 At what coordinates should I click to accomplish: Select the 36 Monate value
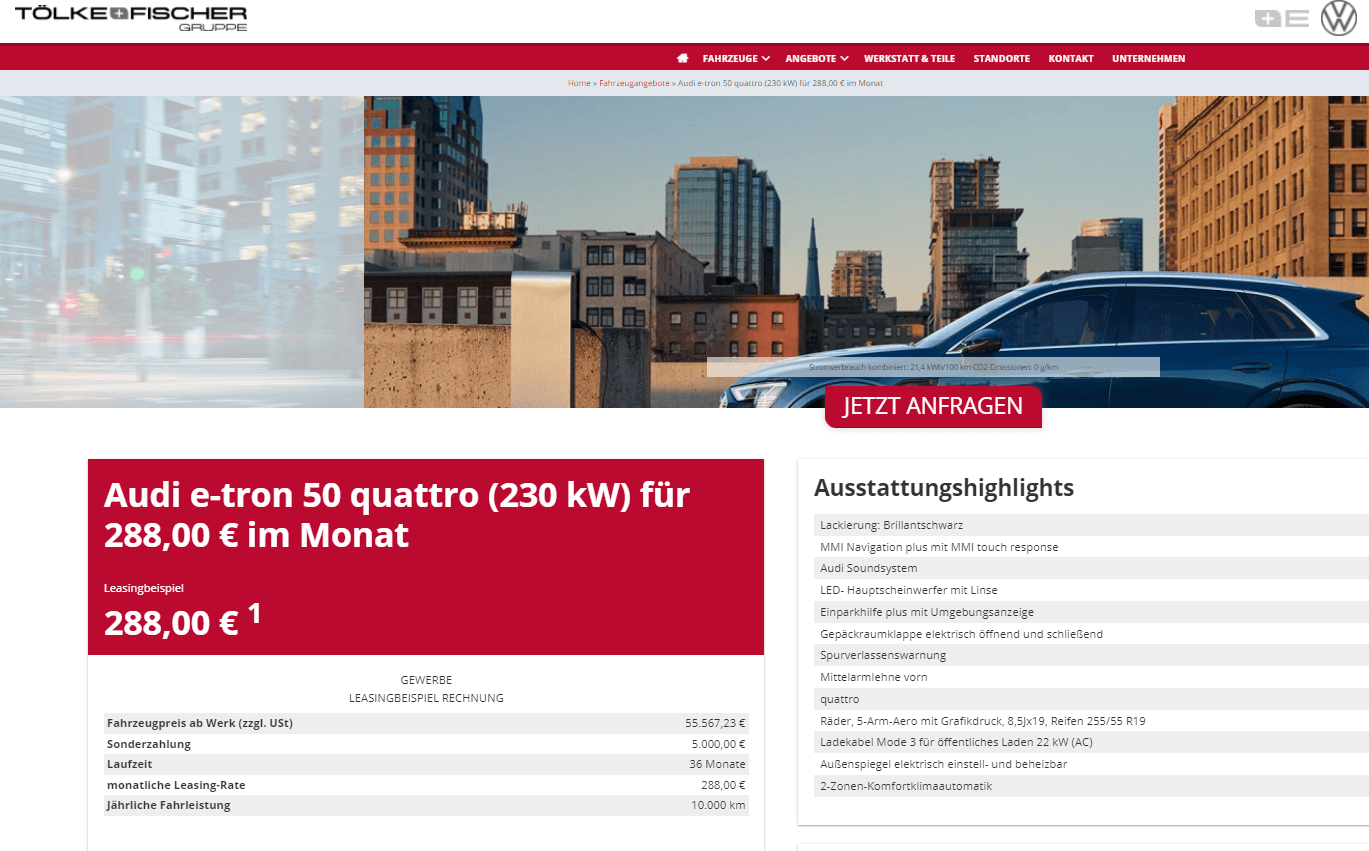coord(718,764)
